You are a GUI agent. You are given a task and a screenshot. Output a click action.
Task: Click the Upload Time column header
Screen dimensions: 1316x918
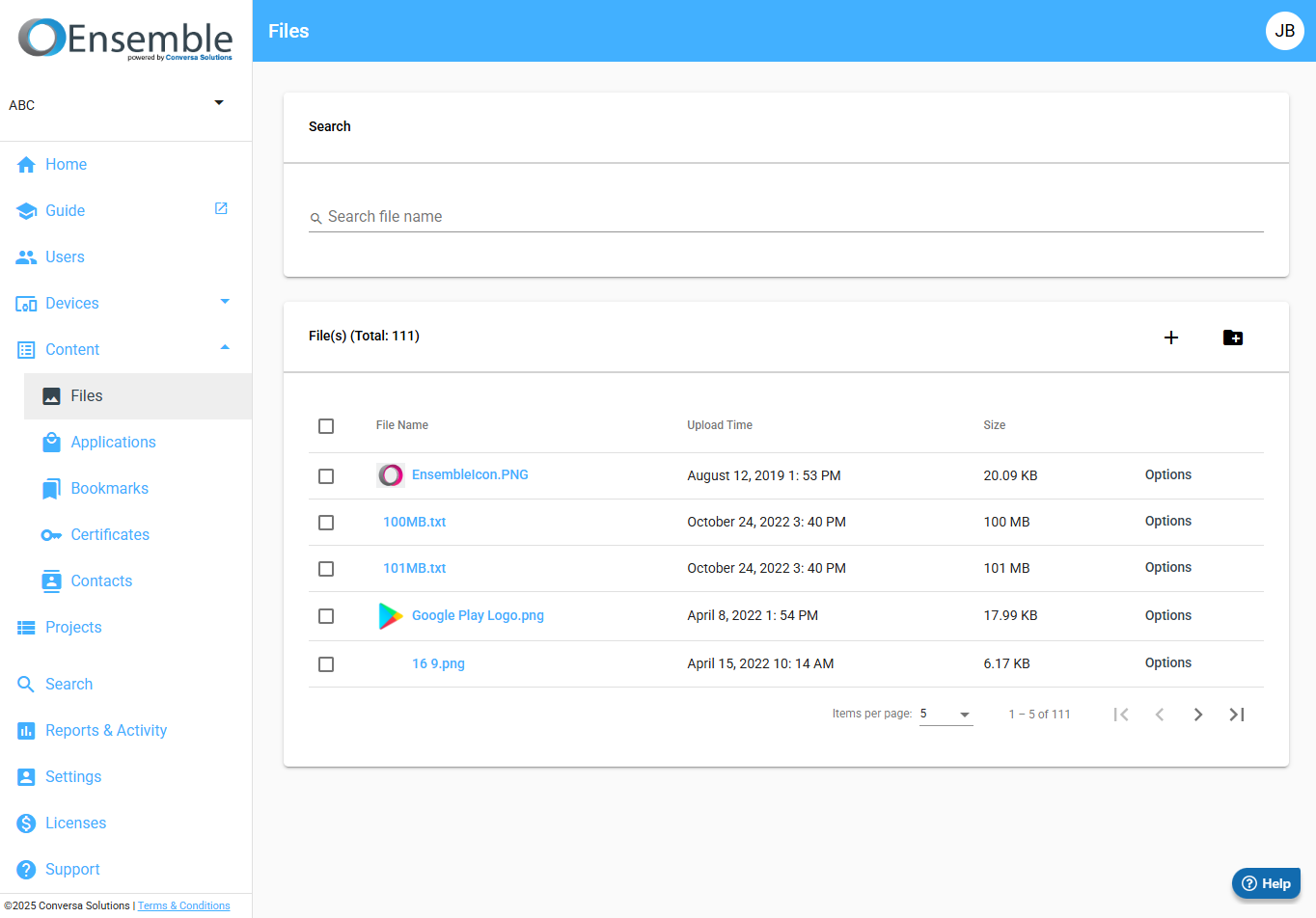pos(720,425)
